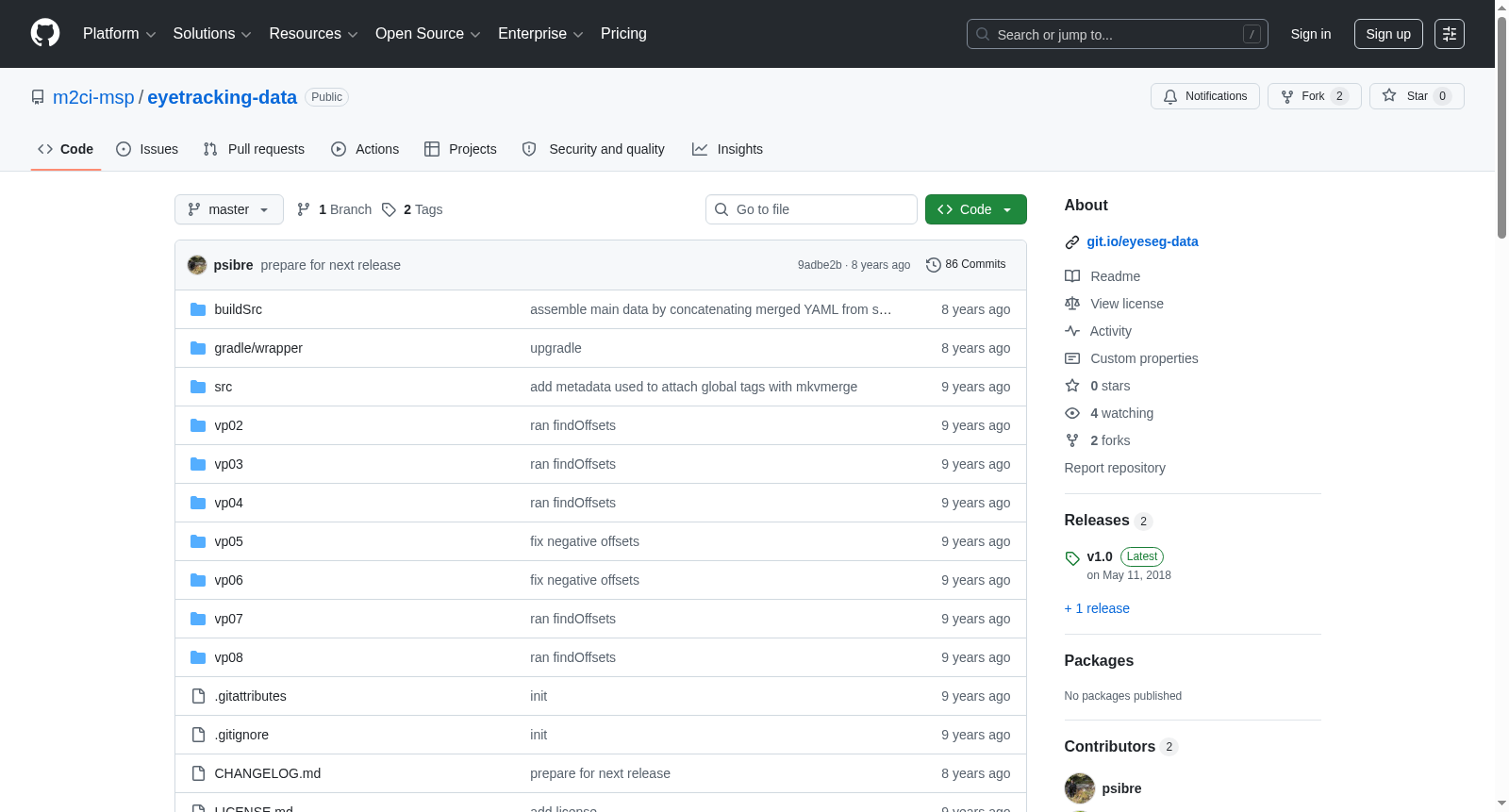The image size is (1509, 812).
Task: Click the Notifications bell button
Action: pos(1204,96)
